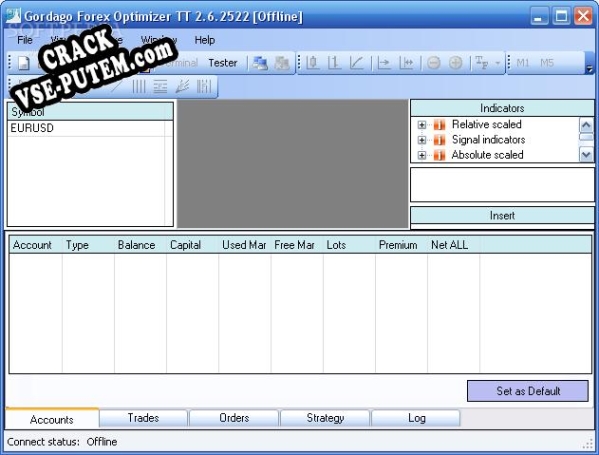Click the Indicators panel header

[502, 108]
